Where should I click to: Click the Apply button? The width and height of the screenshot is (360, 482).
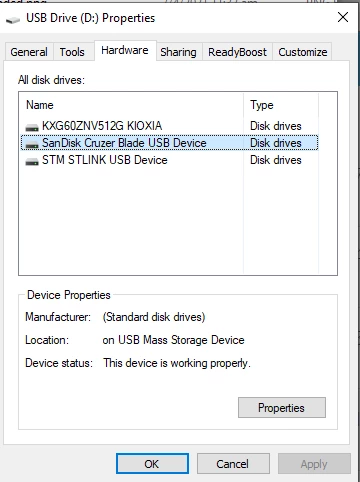click(314, 464)
